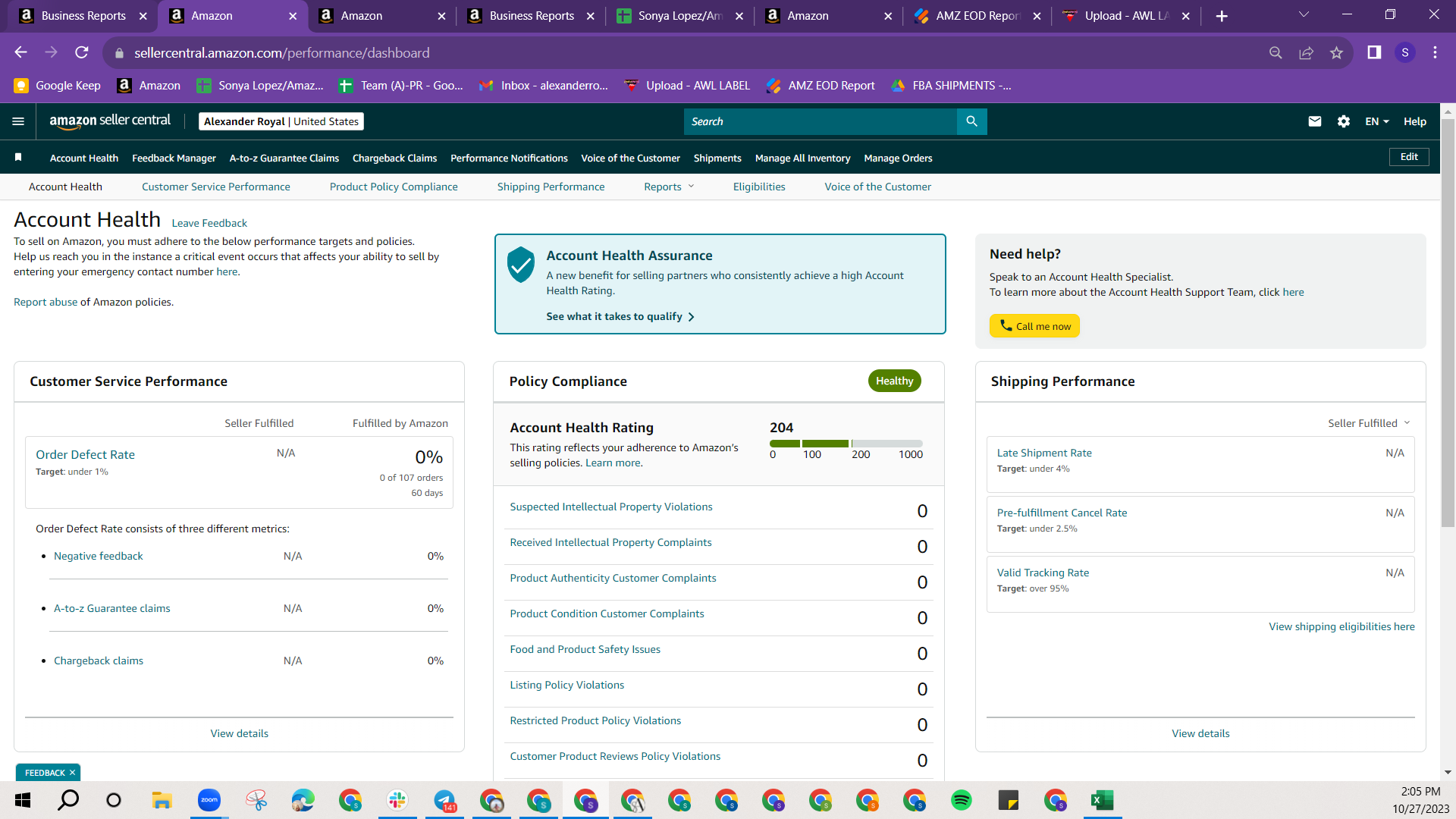Expand the Reports dropdown
The width and height of the screenshot is (1456, 819).
(669, 187)
